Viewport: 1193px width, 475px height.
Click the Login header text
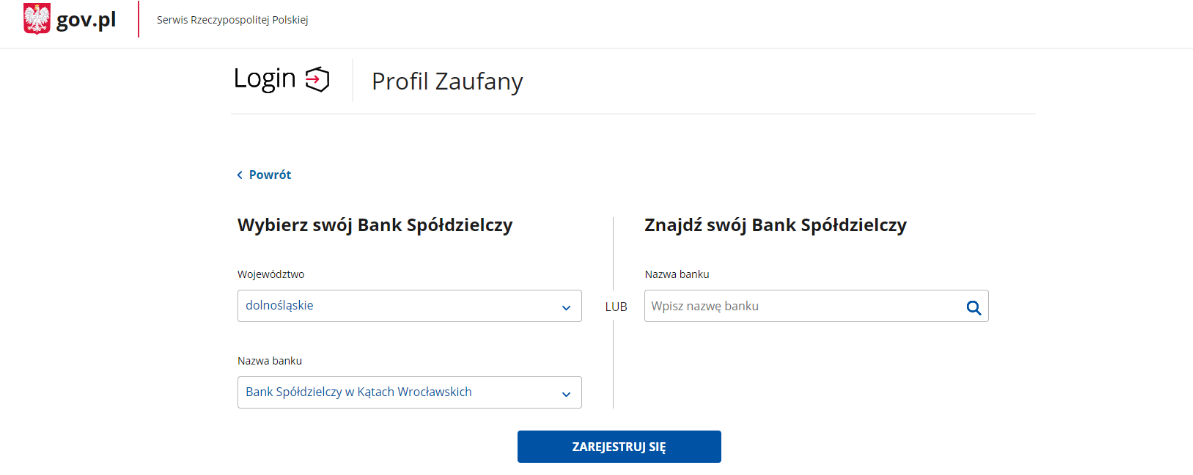coord(265,78)
